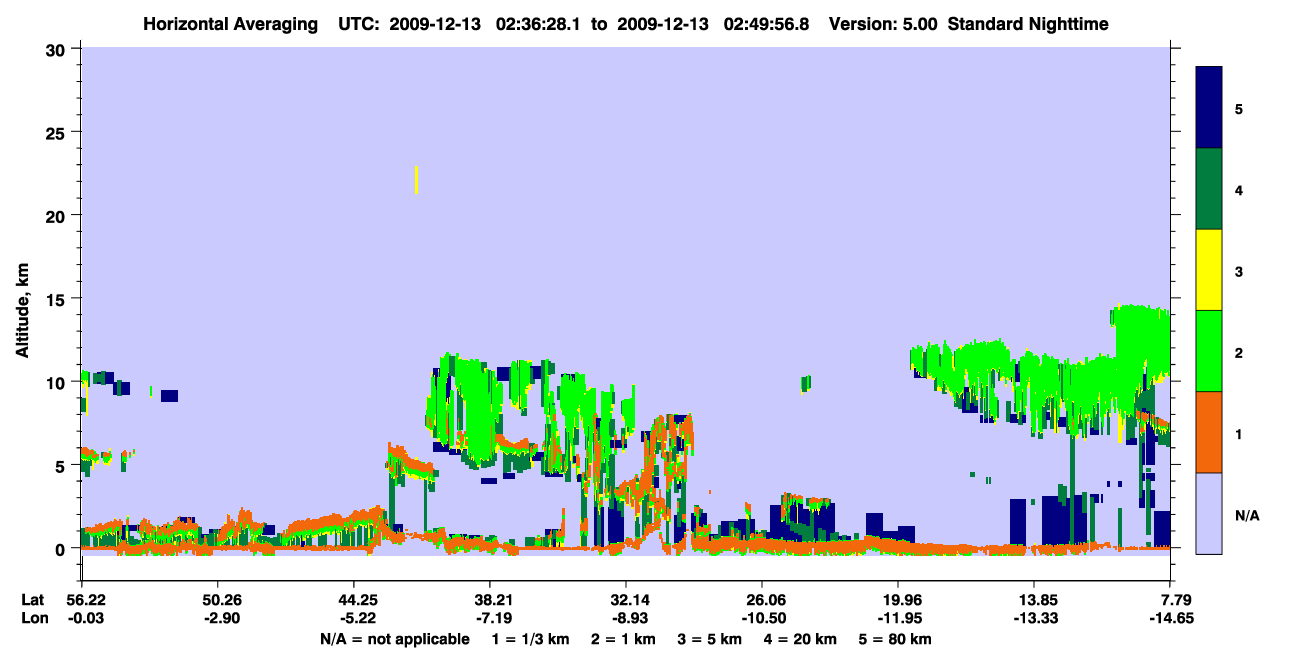Click the 'Standard Nighttime' label
This screenshot has width=1300, height=667.
pyautogui.click(x=1028, y=24)
